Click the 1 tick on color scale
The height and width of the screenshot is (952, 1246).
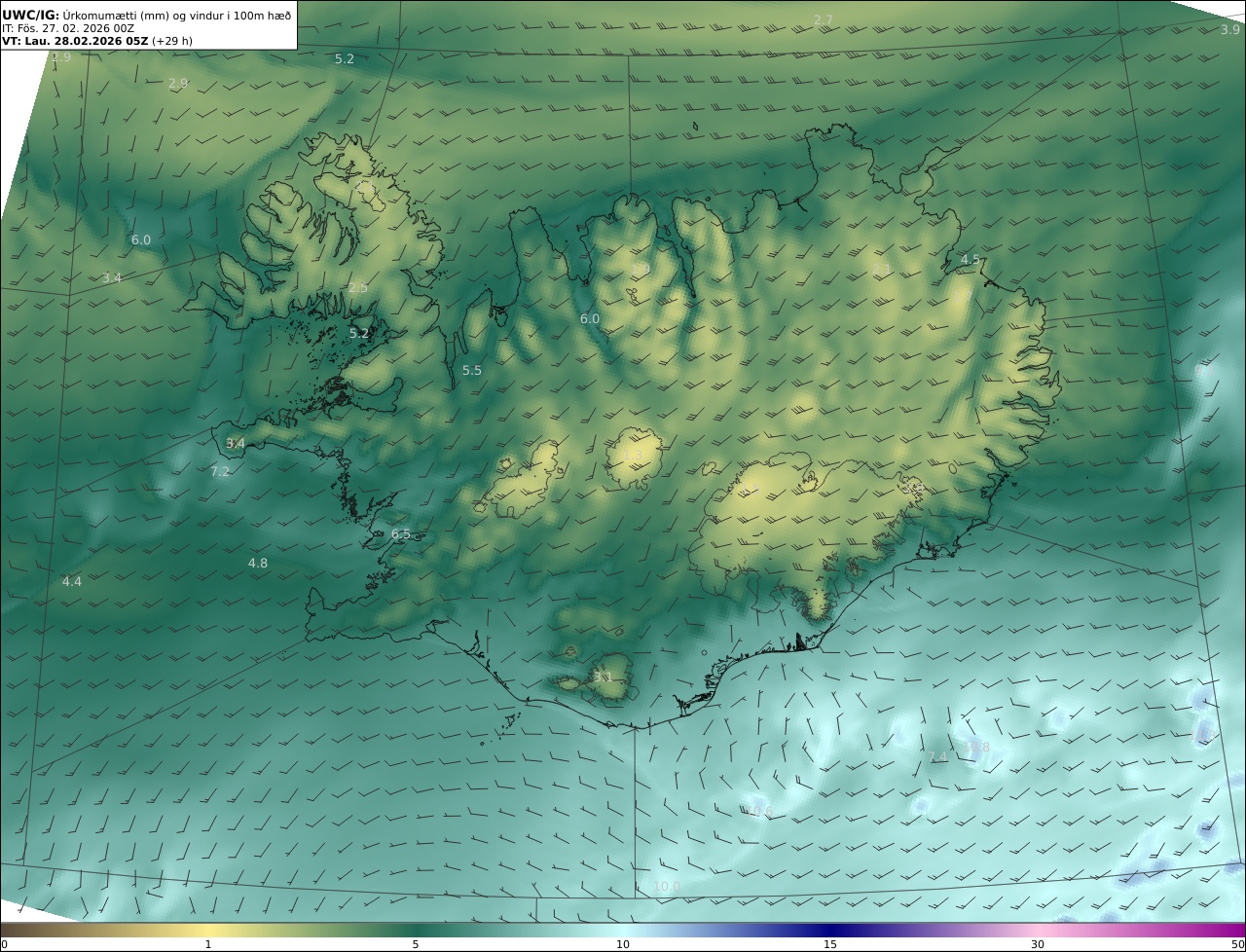click(x=208, y=944)
